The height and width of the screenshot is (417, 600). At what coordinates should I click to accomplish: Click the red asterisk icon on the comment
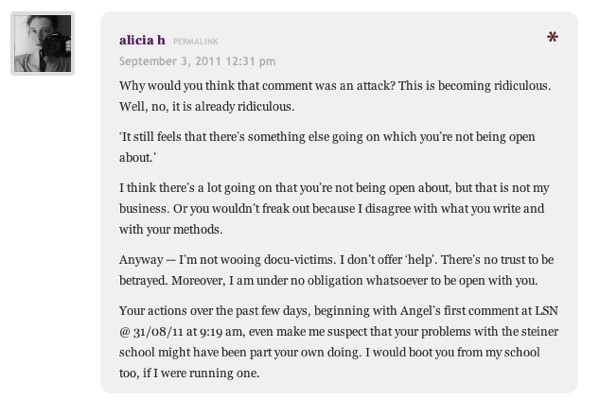pyautogui.click(x=552, y=37)
